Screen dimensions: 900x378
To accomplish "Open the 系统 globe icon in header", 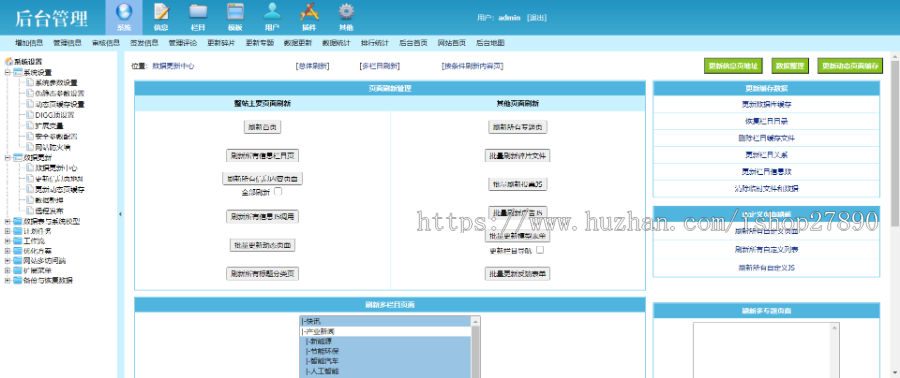I will tap(124, 12).
